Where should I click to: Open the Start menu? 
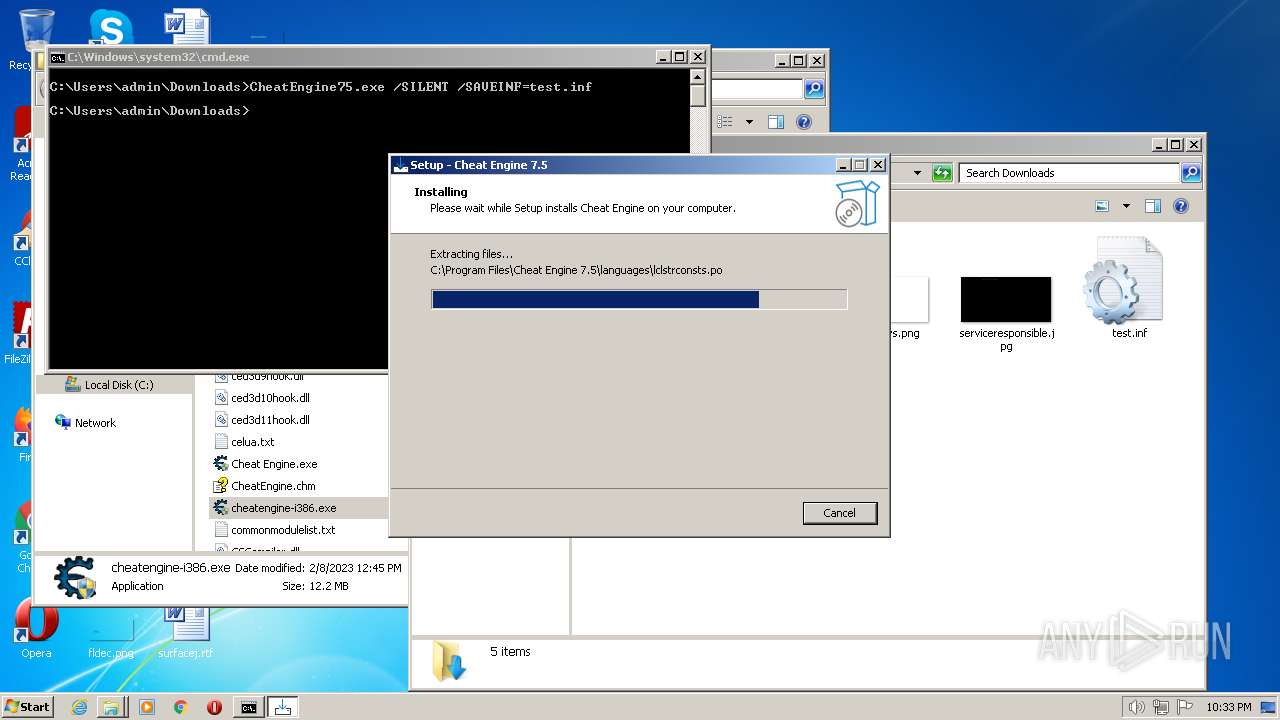(x=27, y=706)
